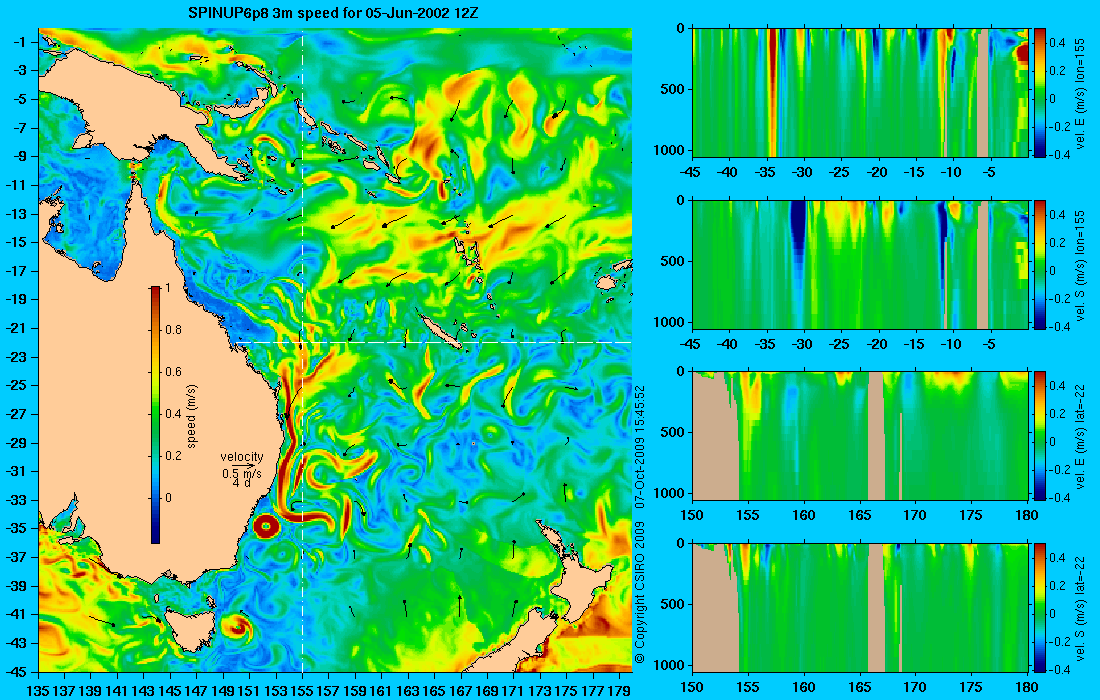Click the New Caledonia island on the map

[440, 332]
